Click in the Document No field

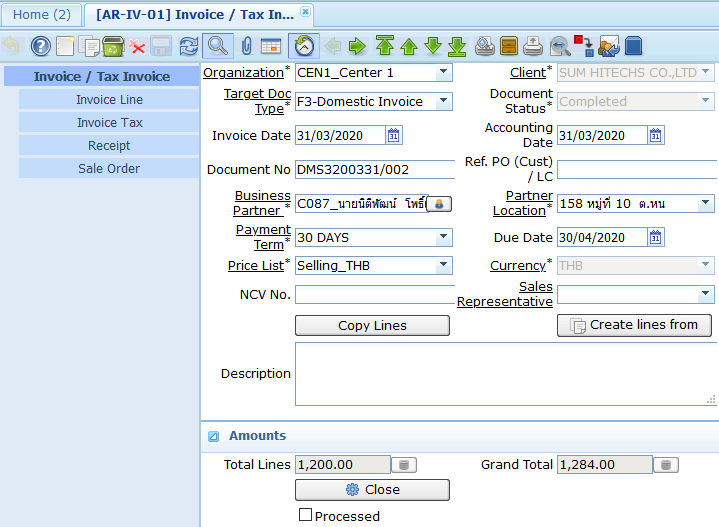[375, 170]
